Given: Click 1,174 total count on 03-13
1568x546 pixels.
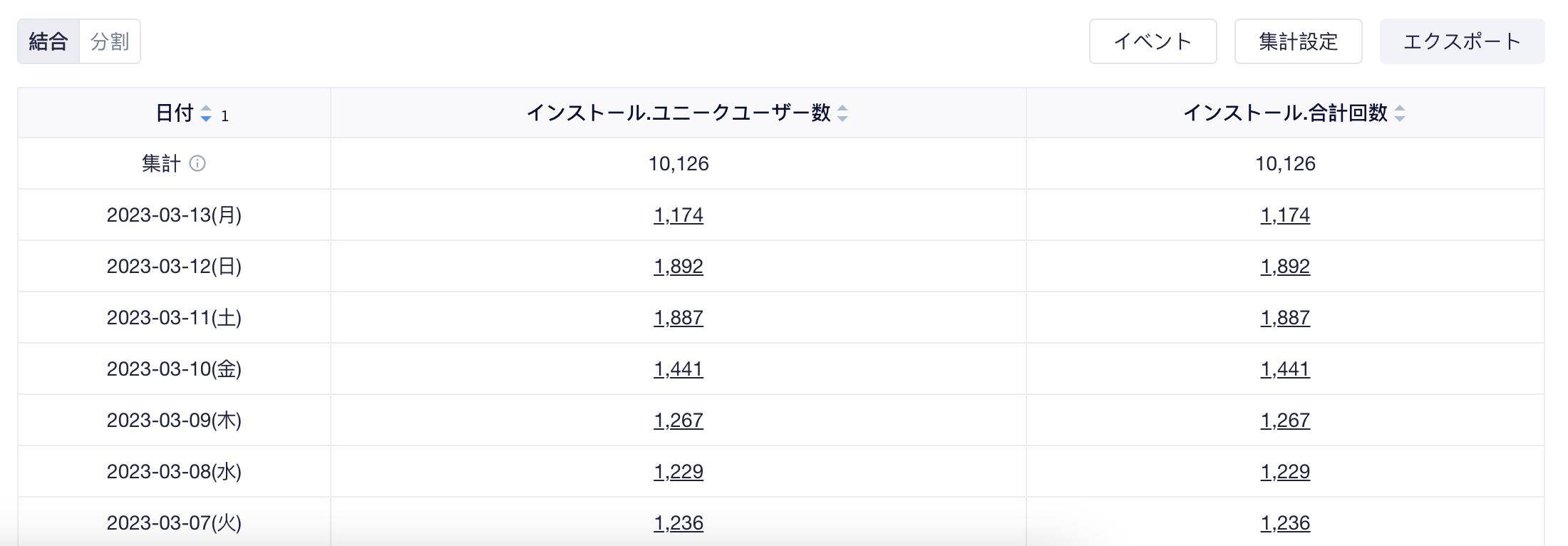Looking at the screenshot, I should coord(1285,215).
